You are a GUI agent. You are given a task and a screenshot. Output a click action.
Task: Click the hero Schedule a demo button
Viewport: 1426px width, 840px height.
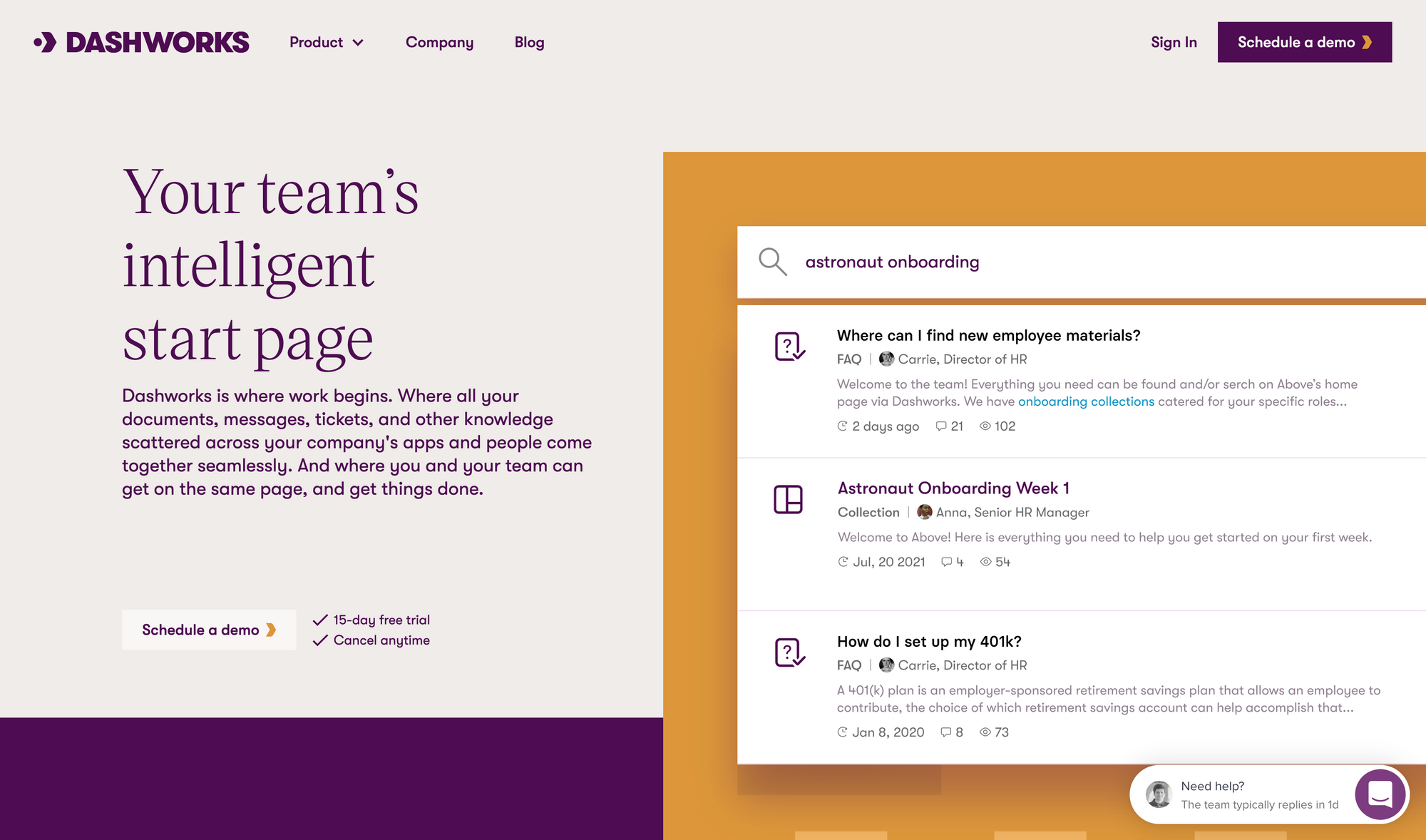coord(208,630)
